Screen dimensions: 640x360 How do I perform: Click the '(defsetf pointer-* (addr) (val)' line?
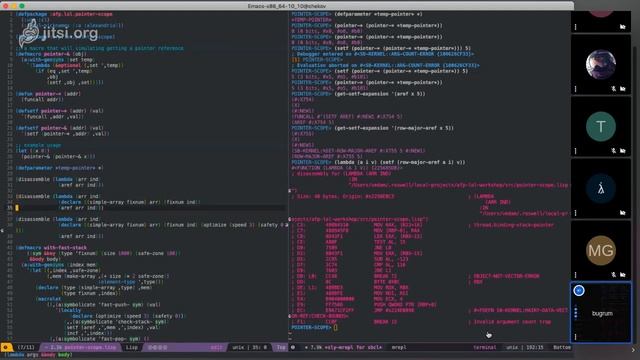[x=60, y=111]
